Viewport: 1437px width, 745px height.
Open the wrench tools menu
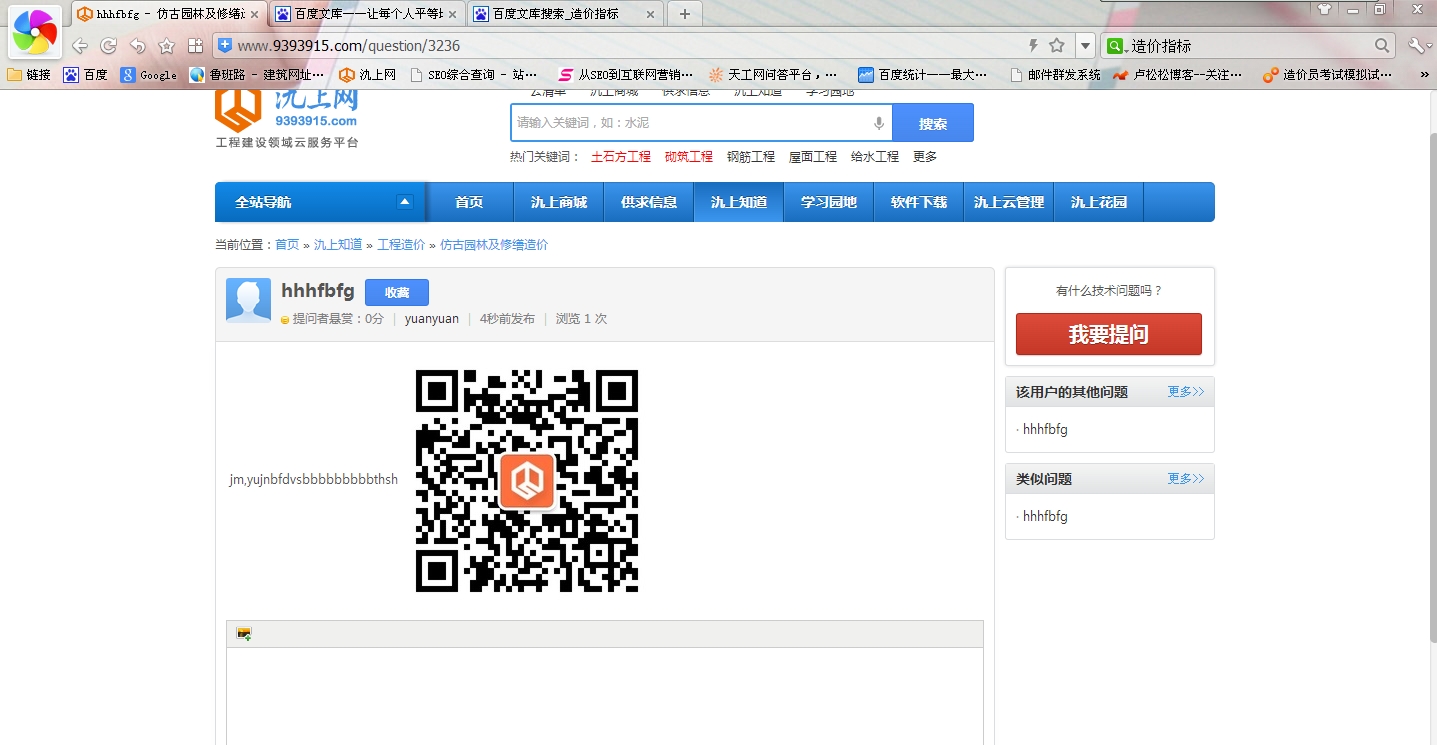coord(1419,46)
